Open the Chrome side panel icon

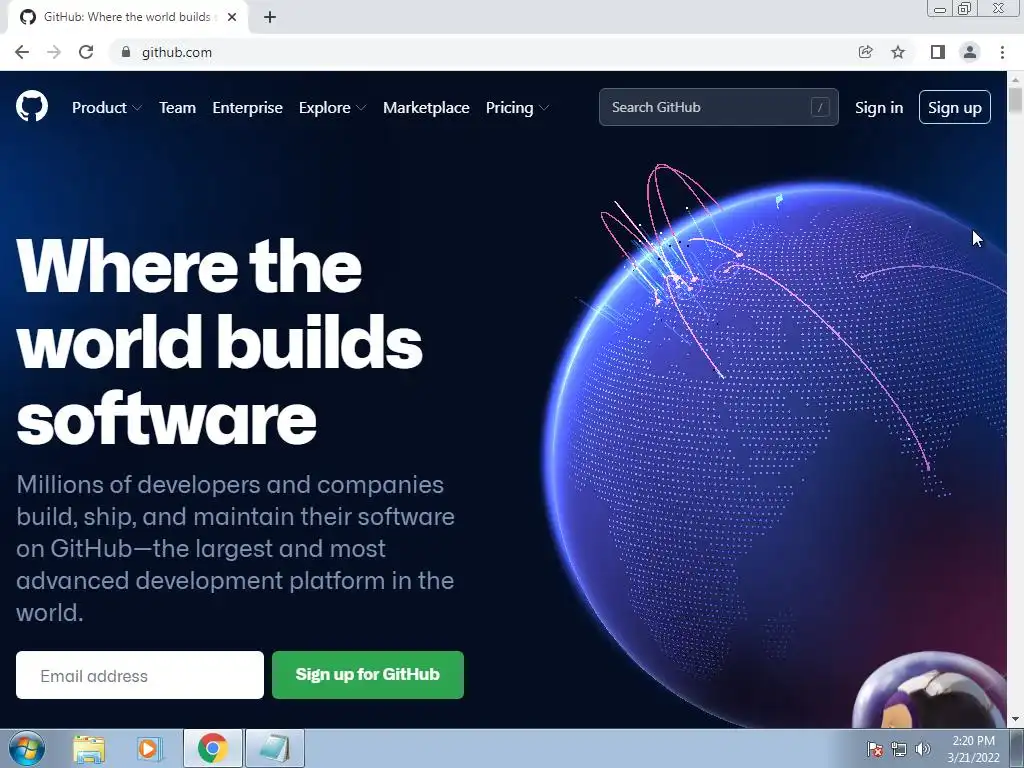(938, 52)
